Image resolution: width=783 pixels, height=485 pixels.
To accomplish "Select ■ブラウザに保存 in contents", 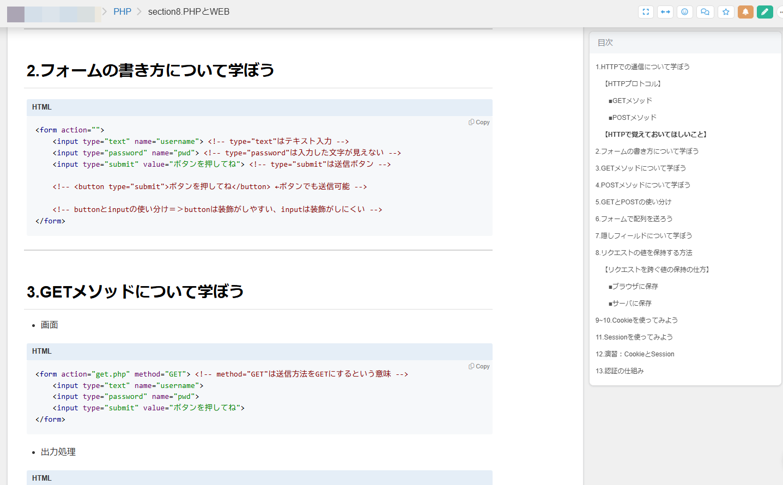I will click(x=633, y=286).
